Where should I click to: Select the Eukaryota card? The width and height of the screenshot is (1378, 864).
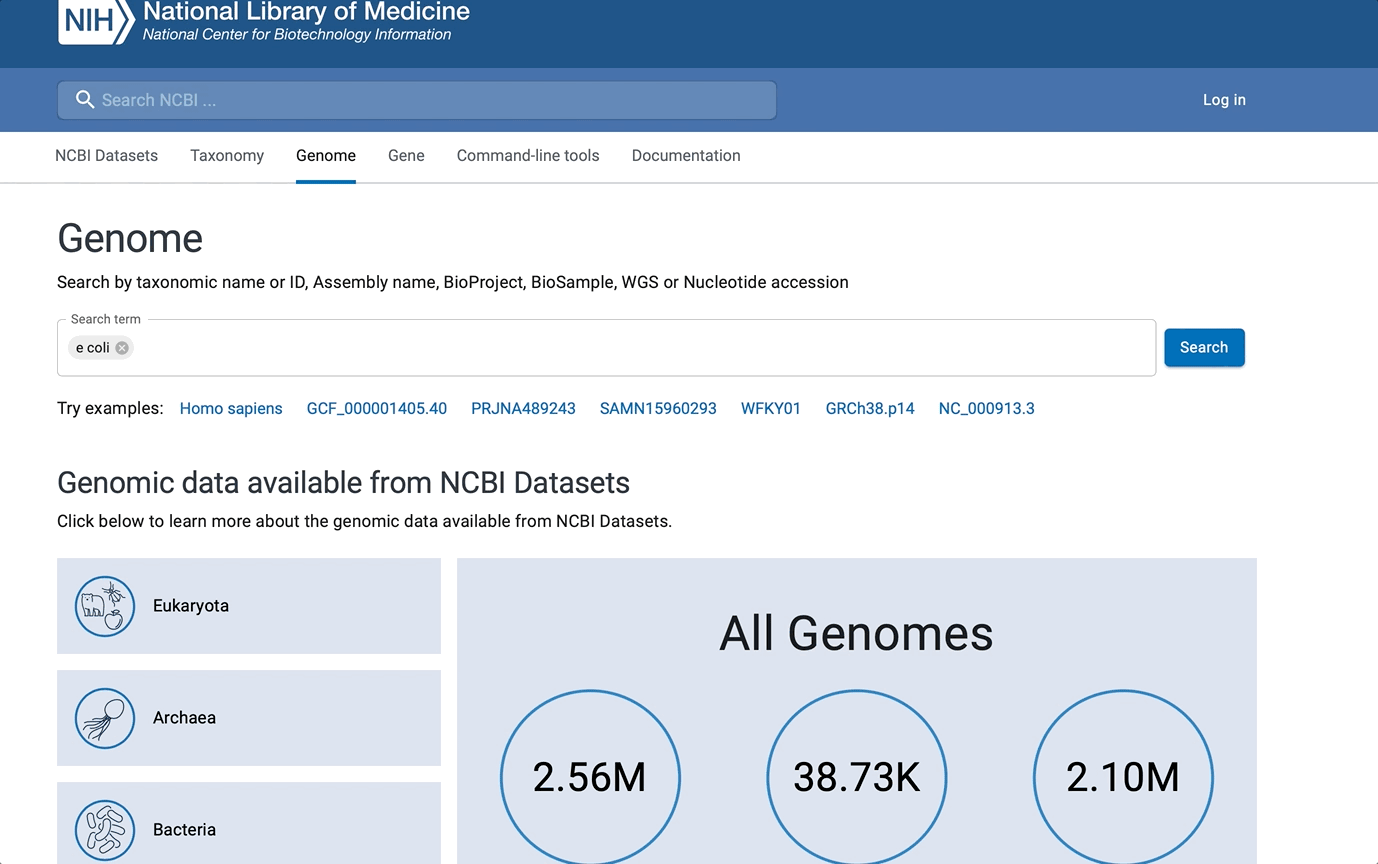click(x=249, y=606)
